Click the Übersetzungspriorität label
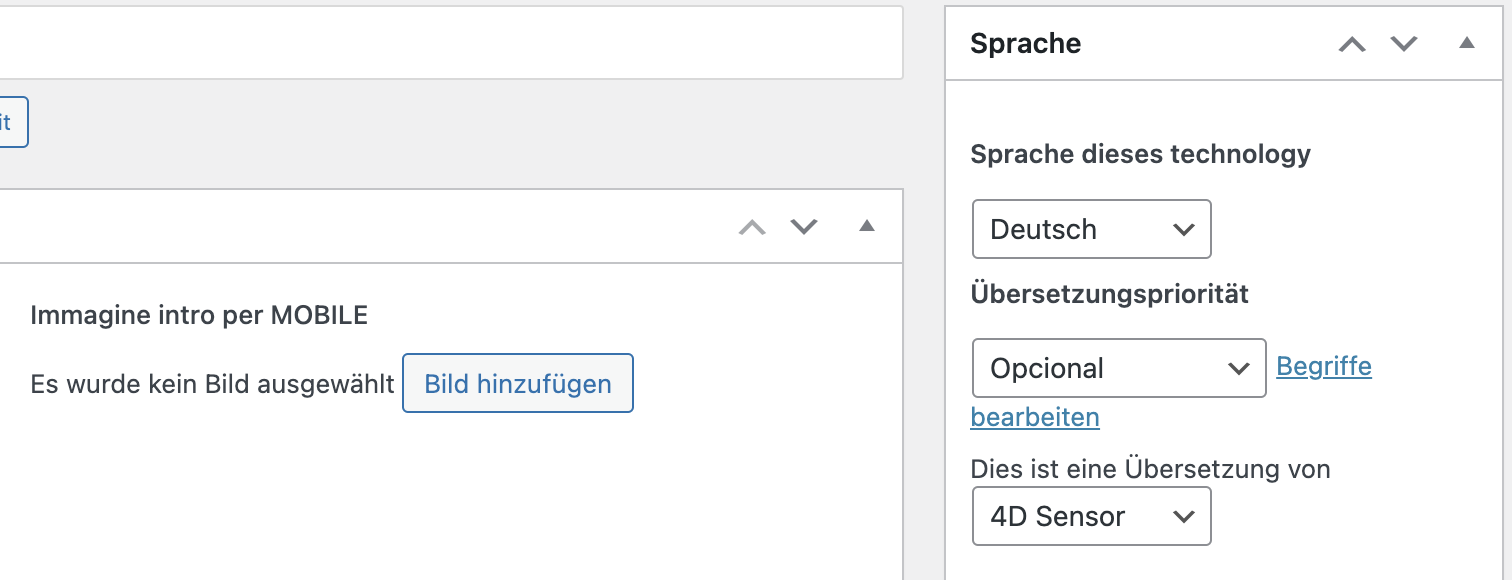Screen dimensions: 1512x580 (1109, 294)
